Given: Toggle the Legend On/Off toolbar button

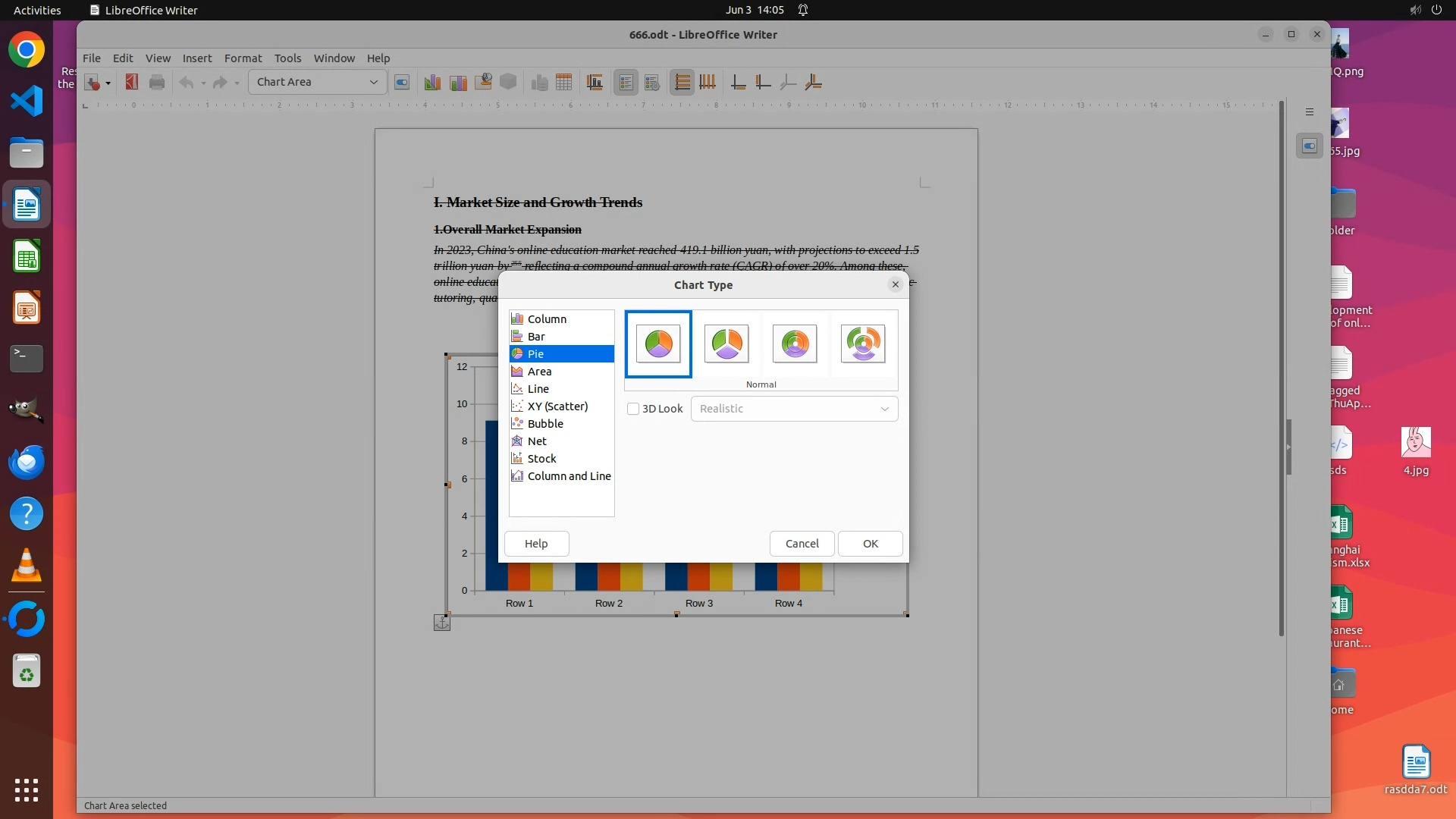Looking at the screenshot, I should 626,82.
